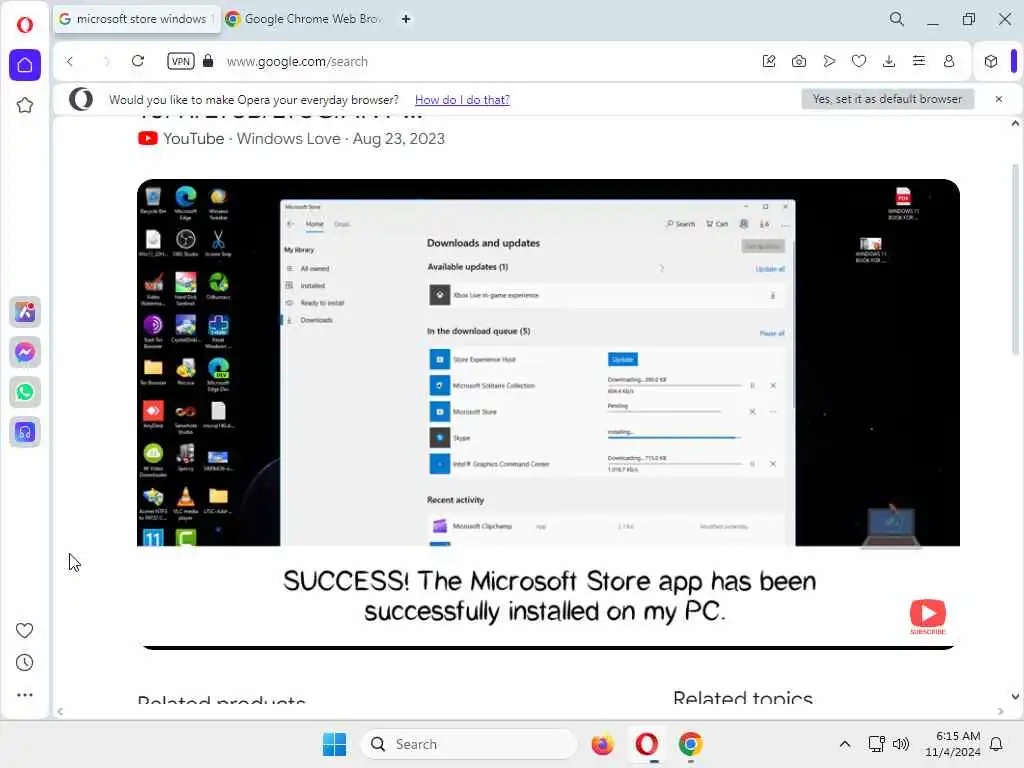This screenshot has width=1024, height=768.
Task: Click the How do I do that? link
Action: 462,100
